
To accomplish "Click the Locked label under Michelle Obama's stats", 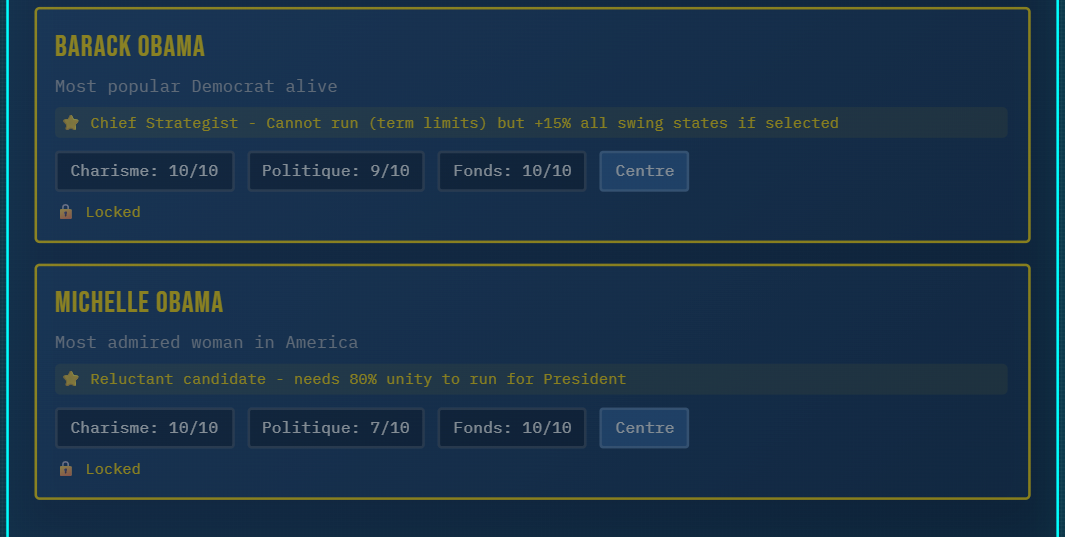I will [113, 469].
